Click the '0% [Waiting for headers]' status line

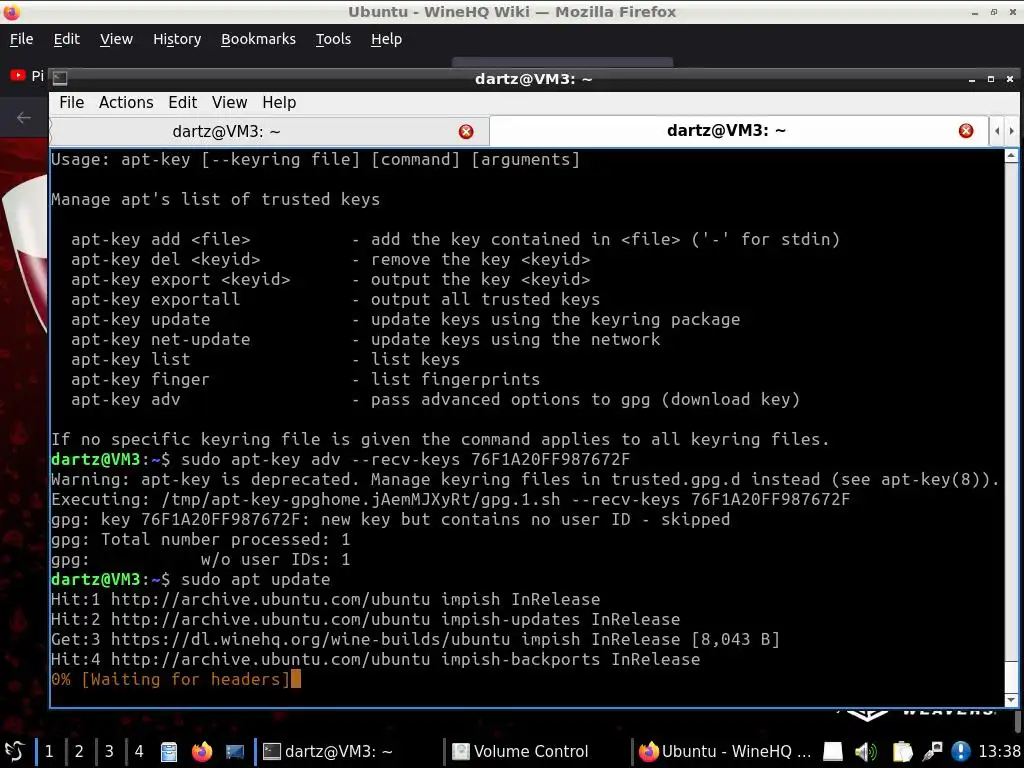(170, 679)
